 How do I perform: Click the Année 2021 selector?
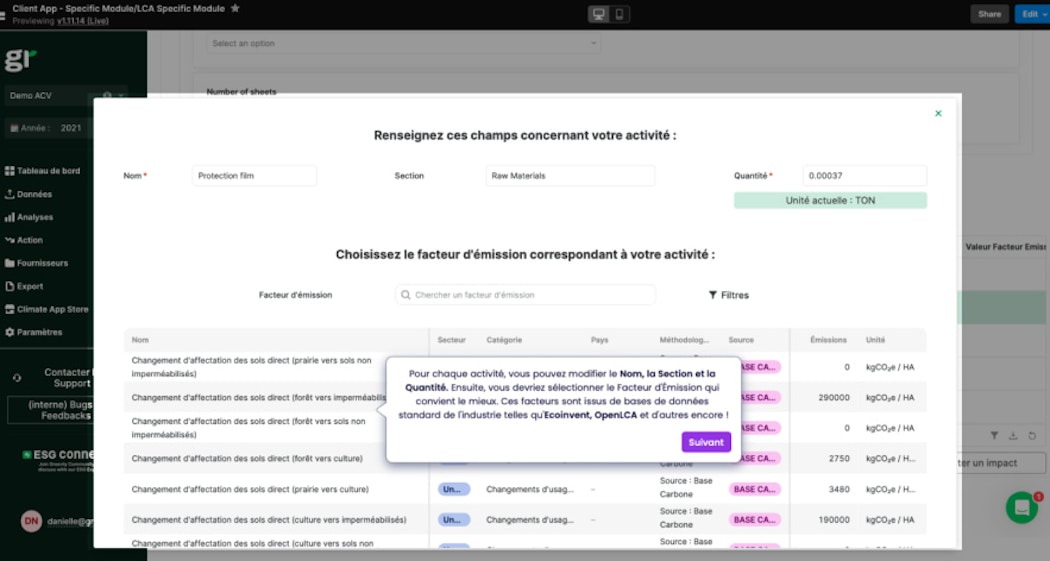tap(47, 128)
